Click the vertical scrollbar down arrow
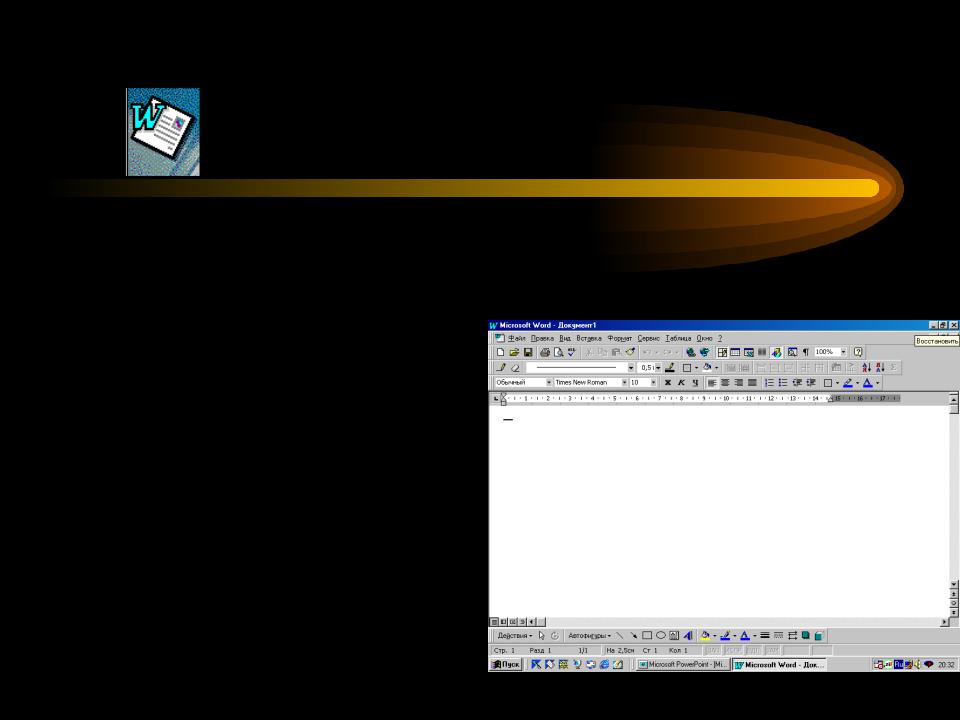This screenshot has width=960, height=720. [954, 585]
